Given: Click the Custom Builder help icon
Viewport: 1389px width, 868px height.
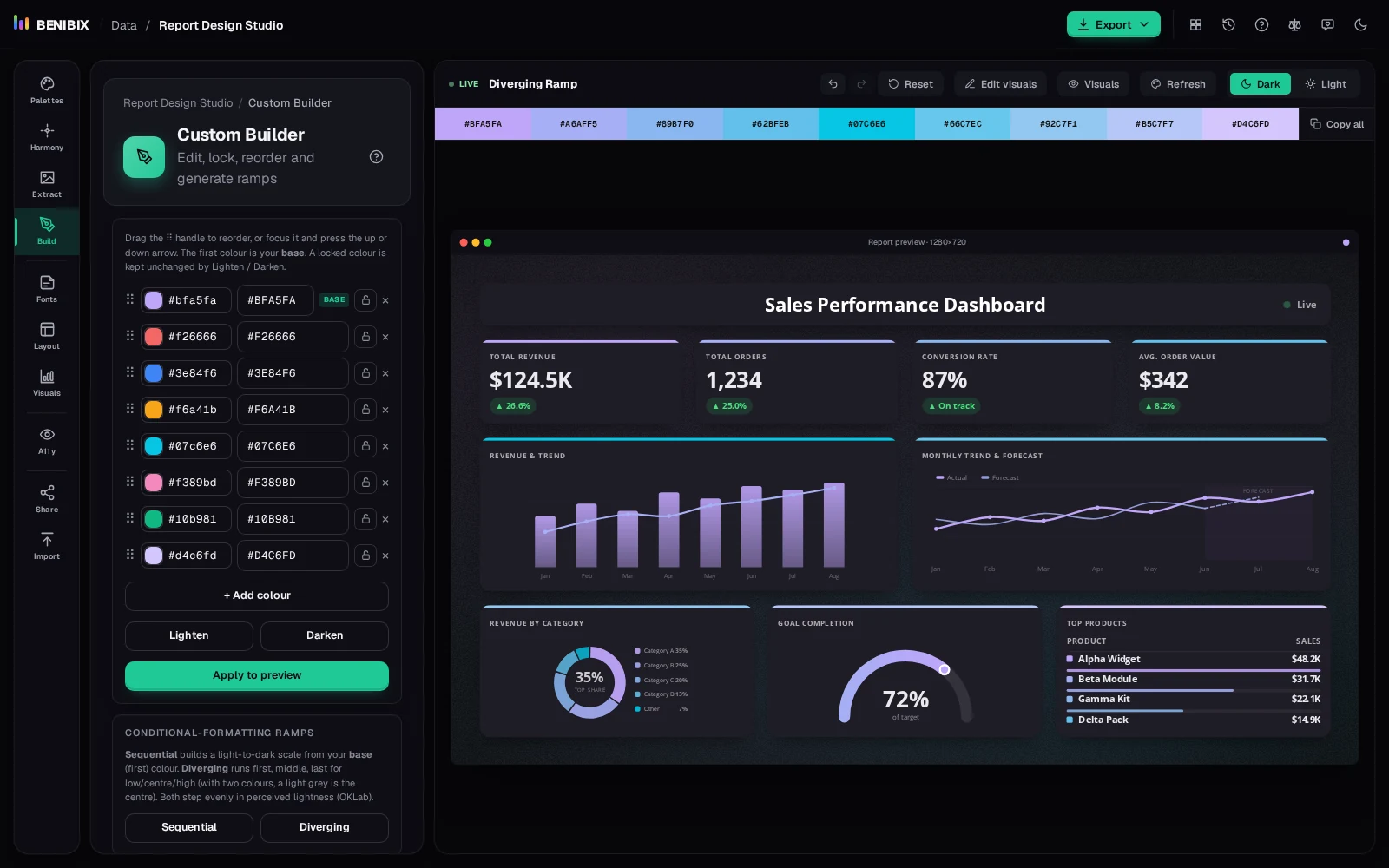Looking at the screenshot, I should click(376, 157).
